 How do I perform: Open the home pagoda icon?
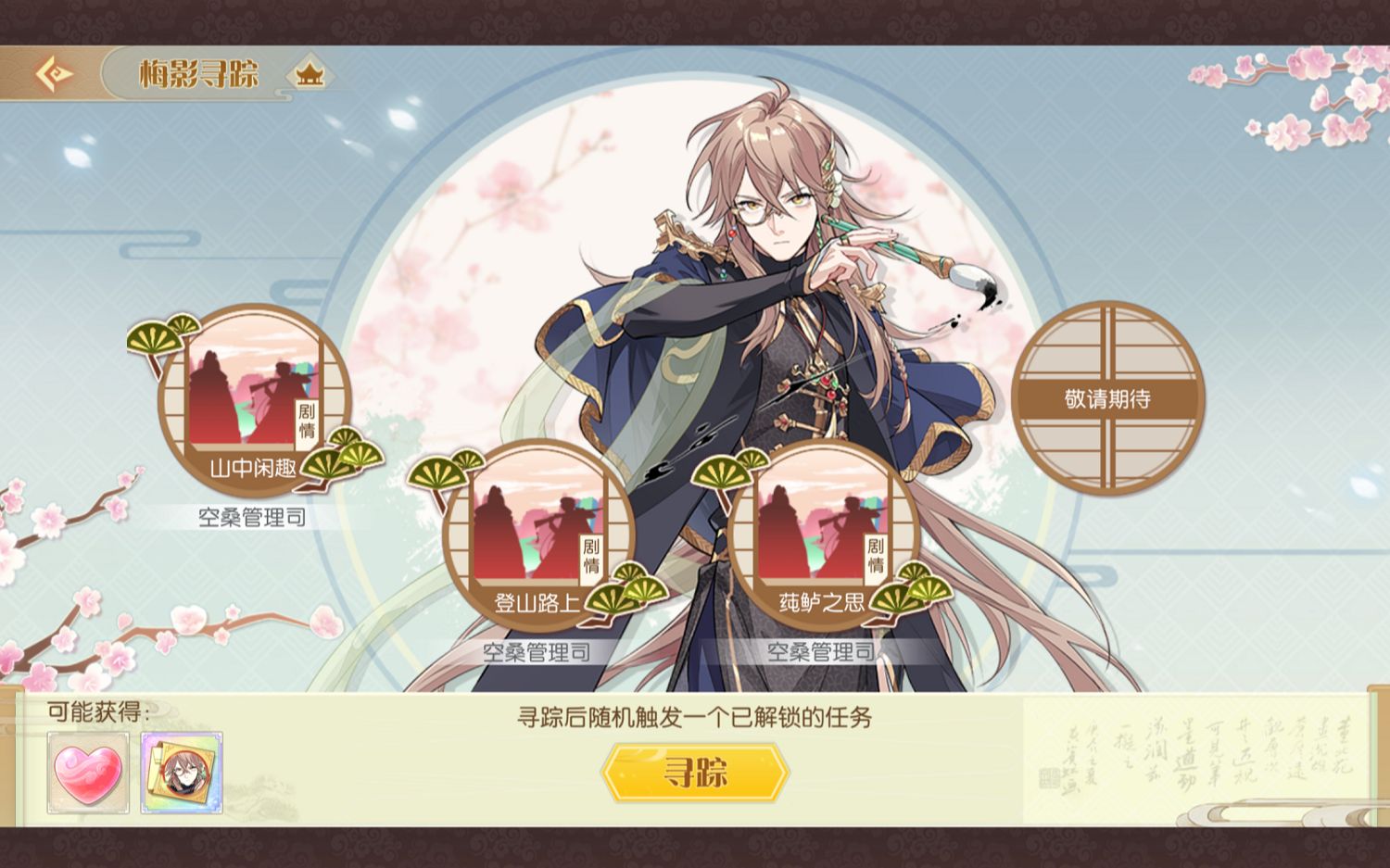[310, 74]
